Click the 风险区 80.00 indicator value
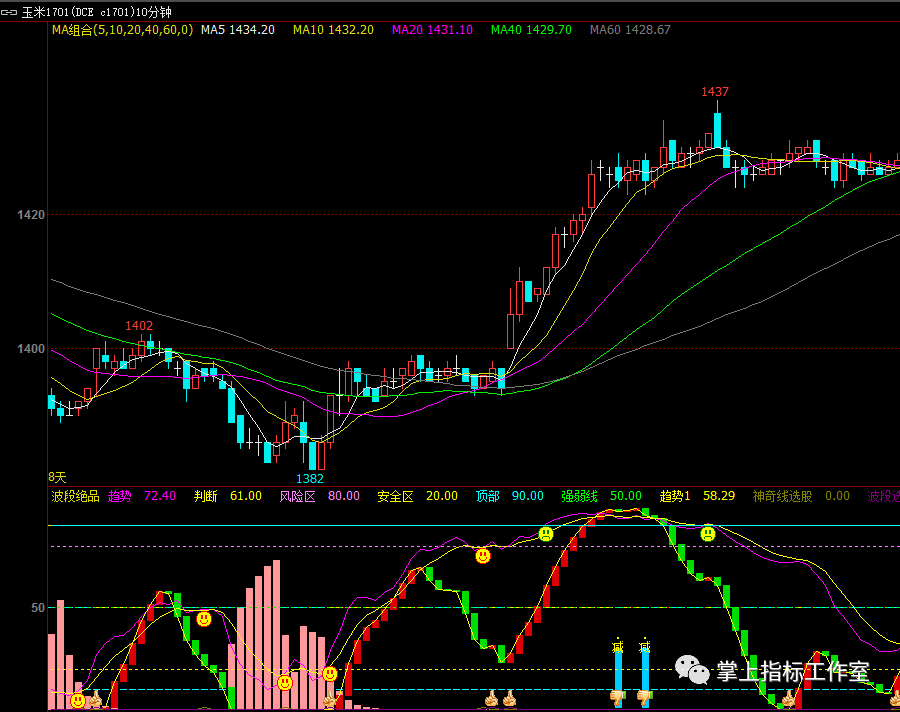 point(320,496)
